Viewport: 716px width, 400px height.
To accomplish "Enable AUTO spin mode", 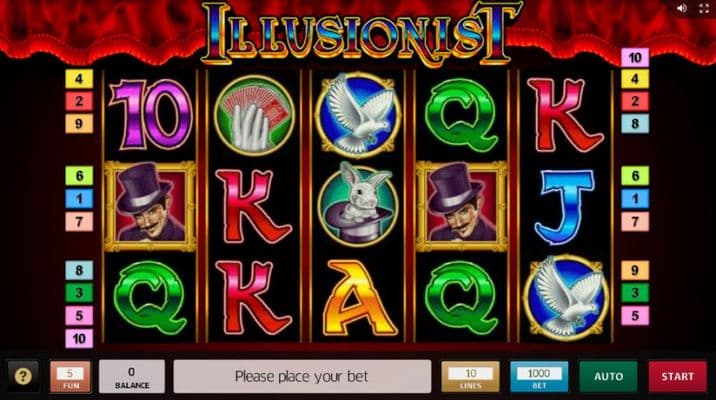I will pyautogui.click(x=608, y=377).
